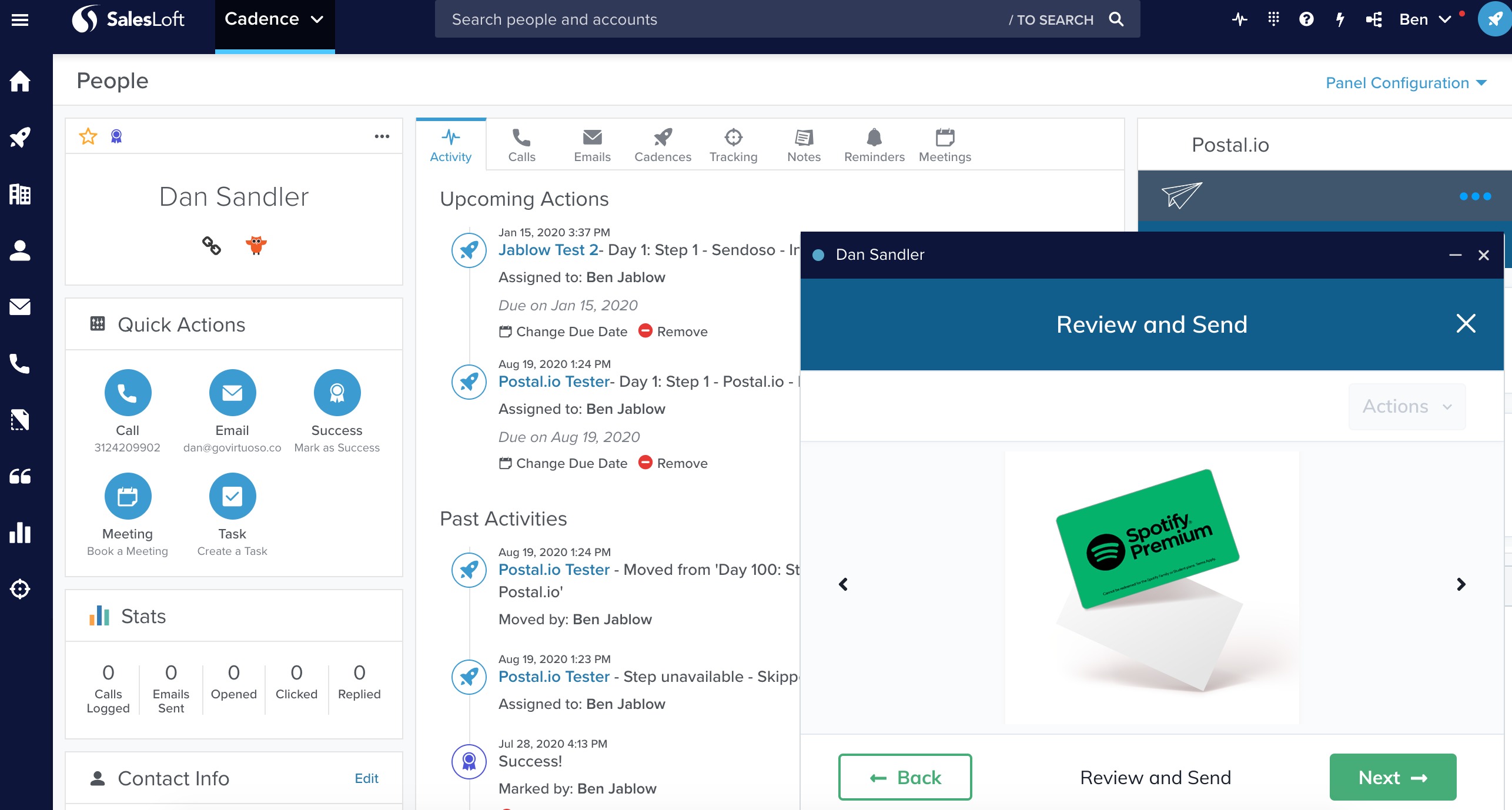Expand the Cadence dropdown in the top bar
This screenshot has width=1512, height=810.
click(x=275, y=19)
